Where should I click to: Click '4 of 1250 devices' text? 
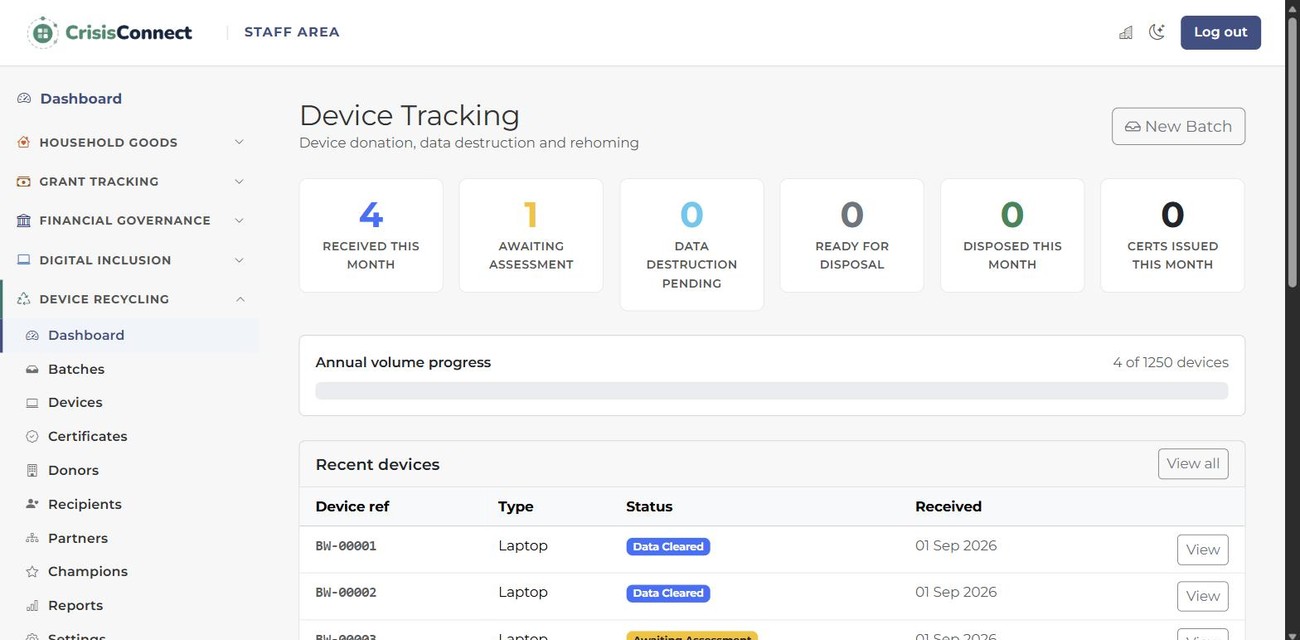(1171, 362)
